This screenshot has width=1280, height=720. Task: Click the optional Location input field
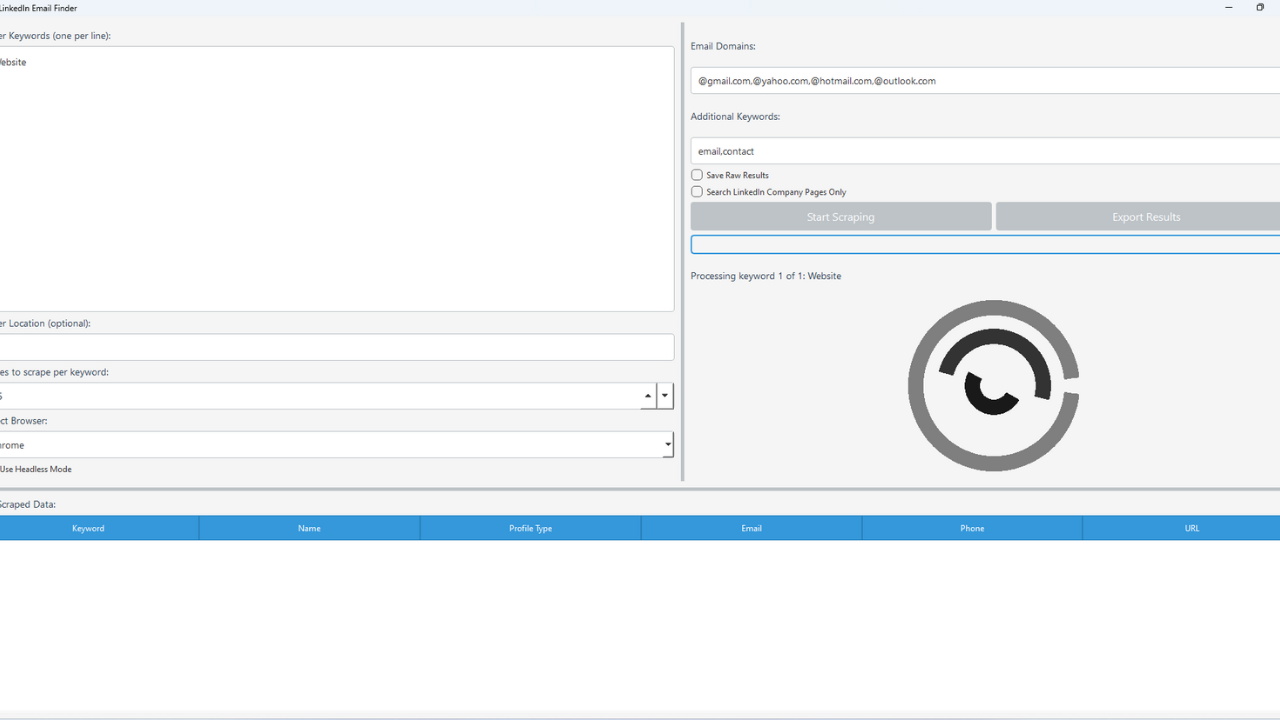(x=337, y=346)
